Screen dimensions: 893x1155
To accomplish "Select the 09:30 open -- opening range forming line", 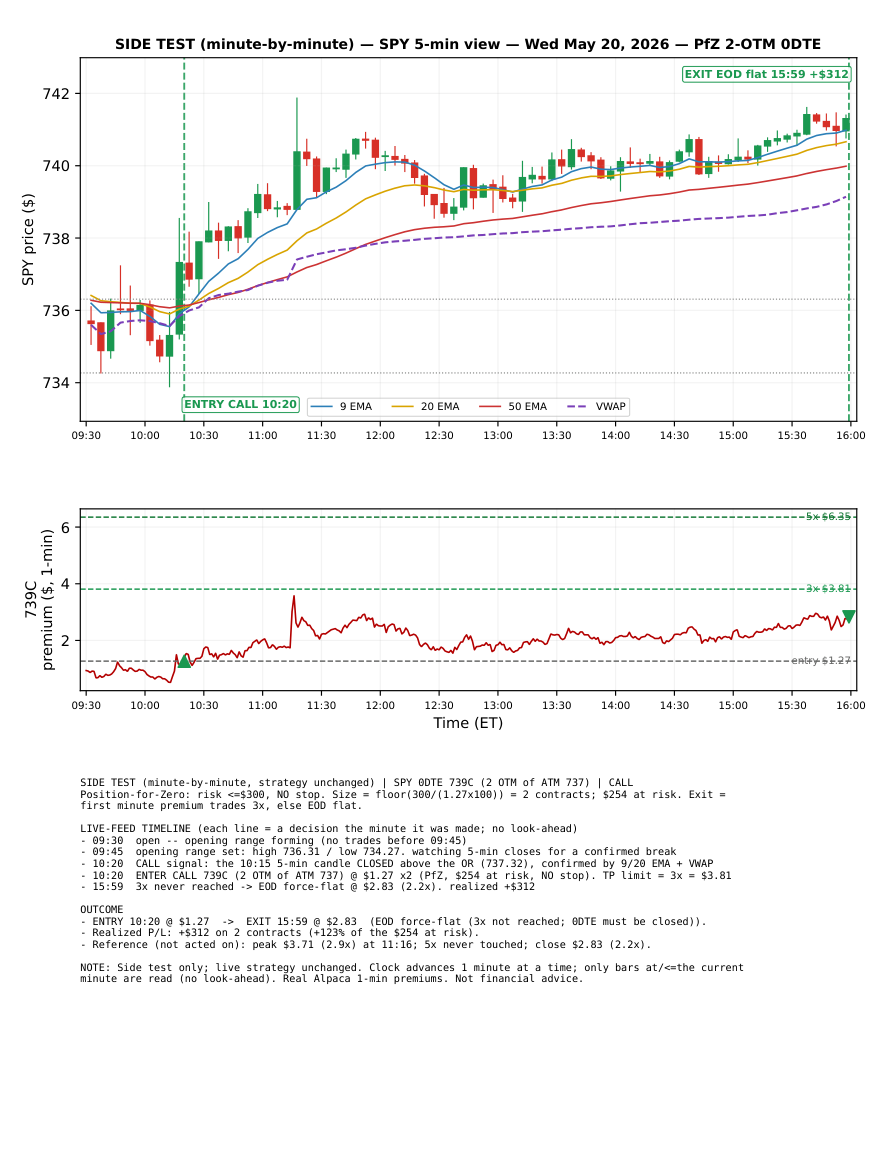I will [x=273, y=840].
